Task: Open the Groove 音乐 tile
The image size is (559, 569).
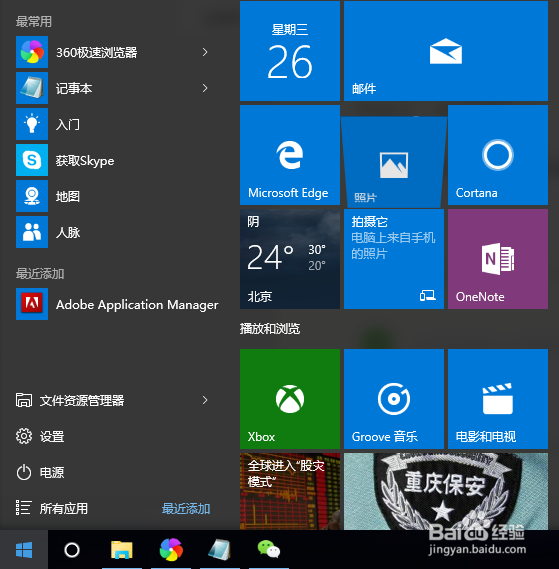Action: [x=394, y=399]
